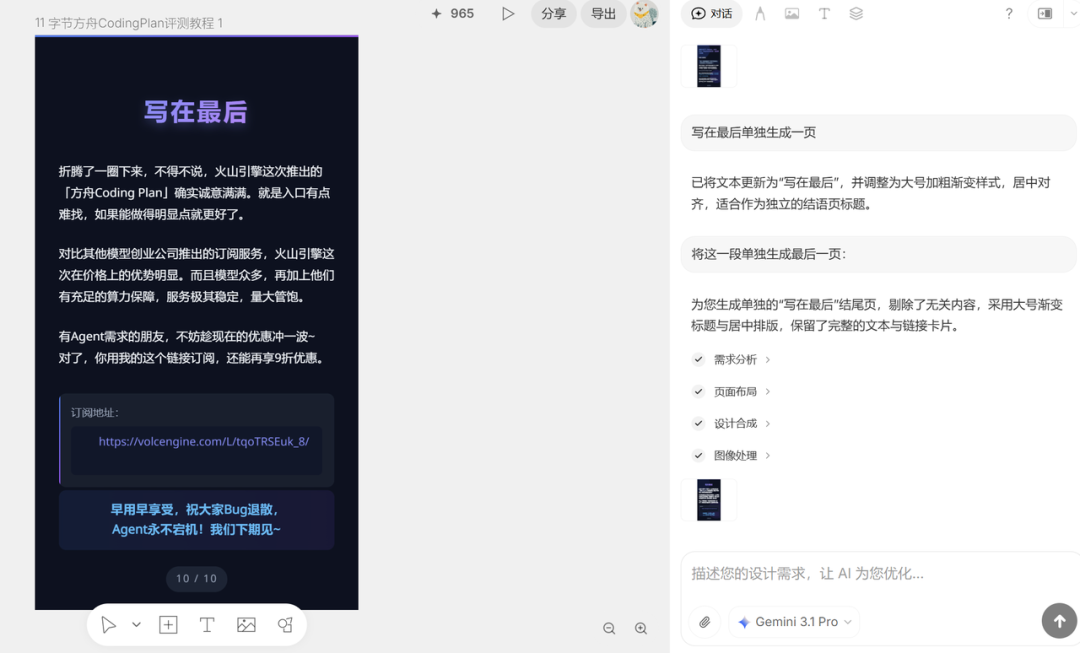
Task: Toggle the checkmark beside 图像处理
Action: (x=698, y=455)
